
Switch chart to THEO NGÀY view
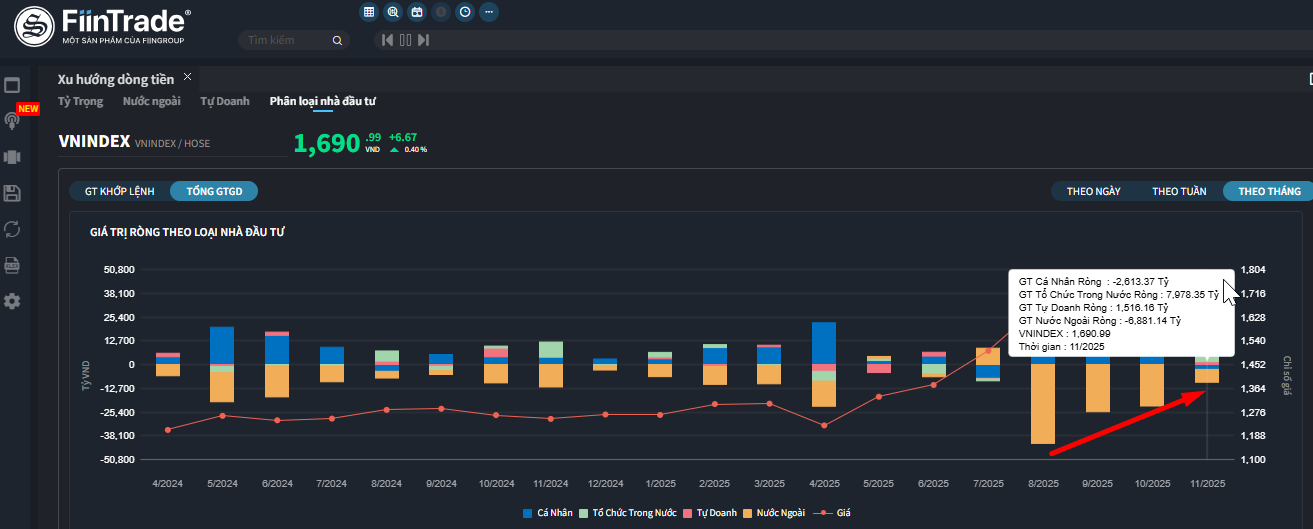(1093, 191)
